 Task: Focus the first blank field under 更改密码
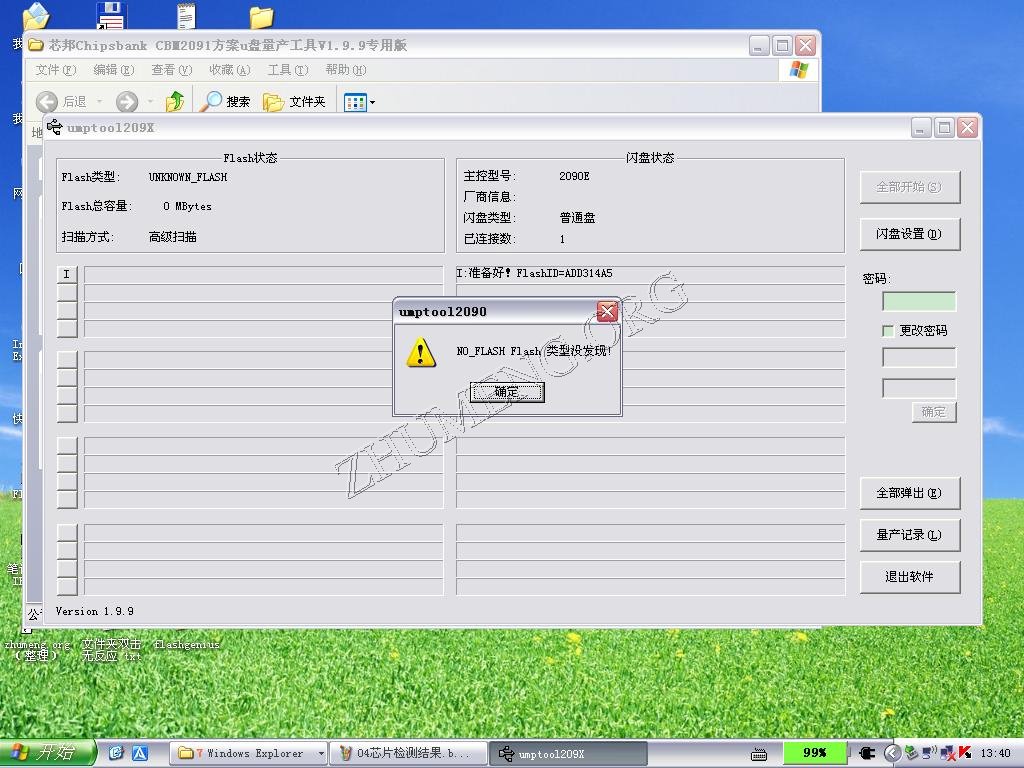pyautogui.click(x=919, y=357)
